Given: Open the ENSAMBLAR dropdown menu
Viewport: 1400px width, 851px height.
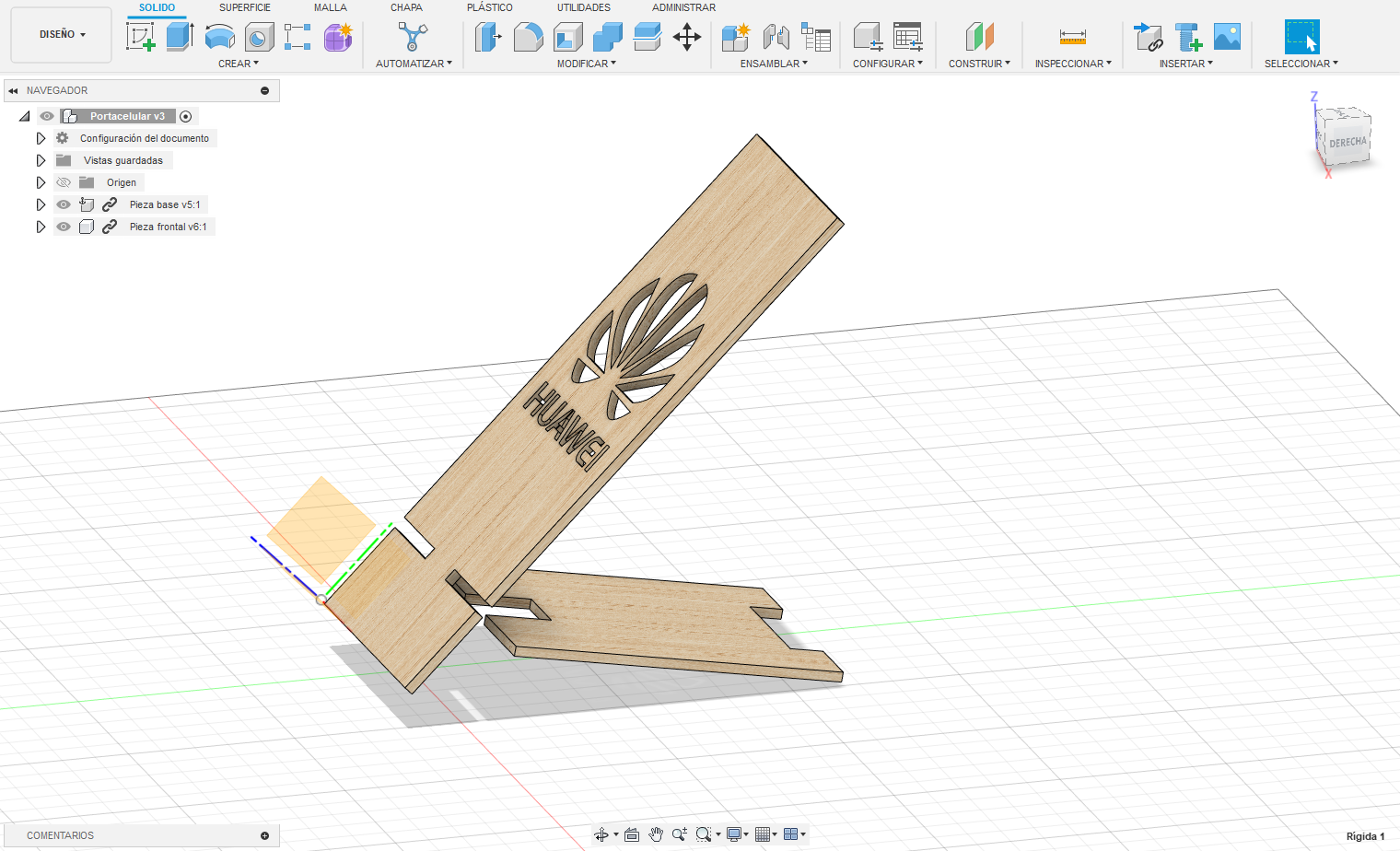Looking at the screenshot, I should pos(774,64).
